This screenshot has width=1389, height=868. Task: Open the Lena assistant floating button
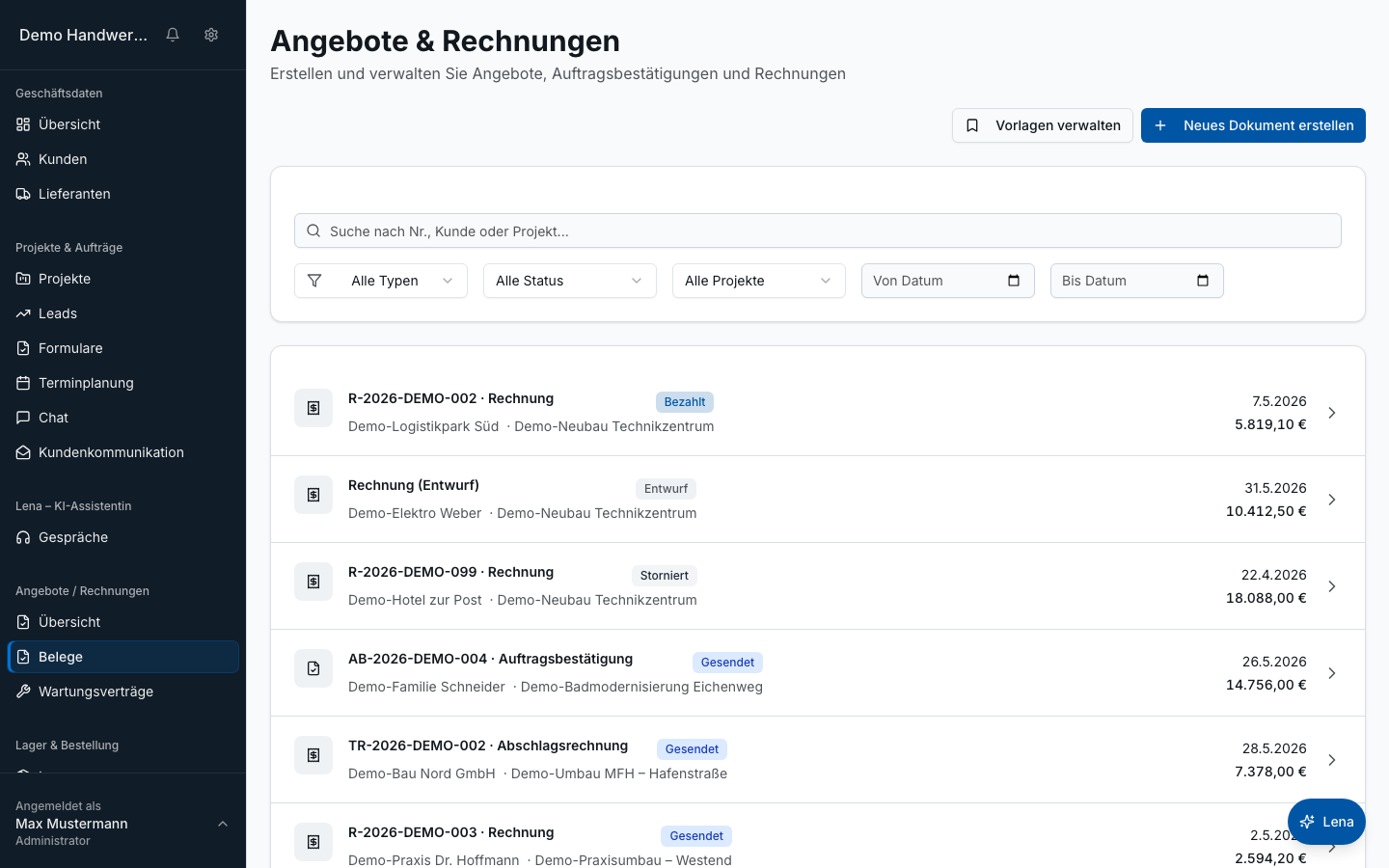click(1326, 822)
